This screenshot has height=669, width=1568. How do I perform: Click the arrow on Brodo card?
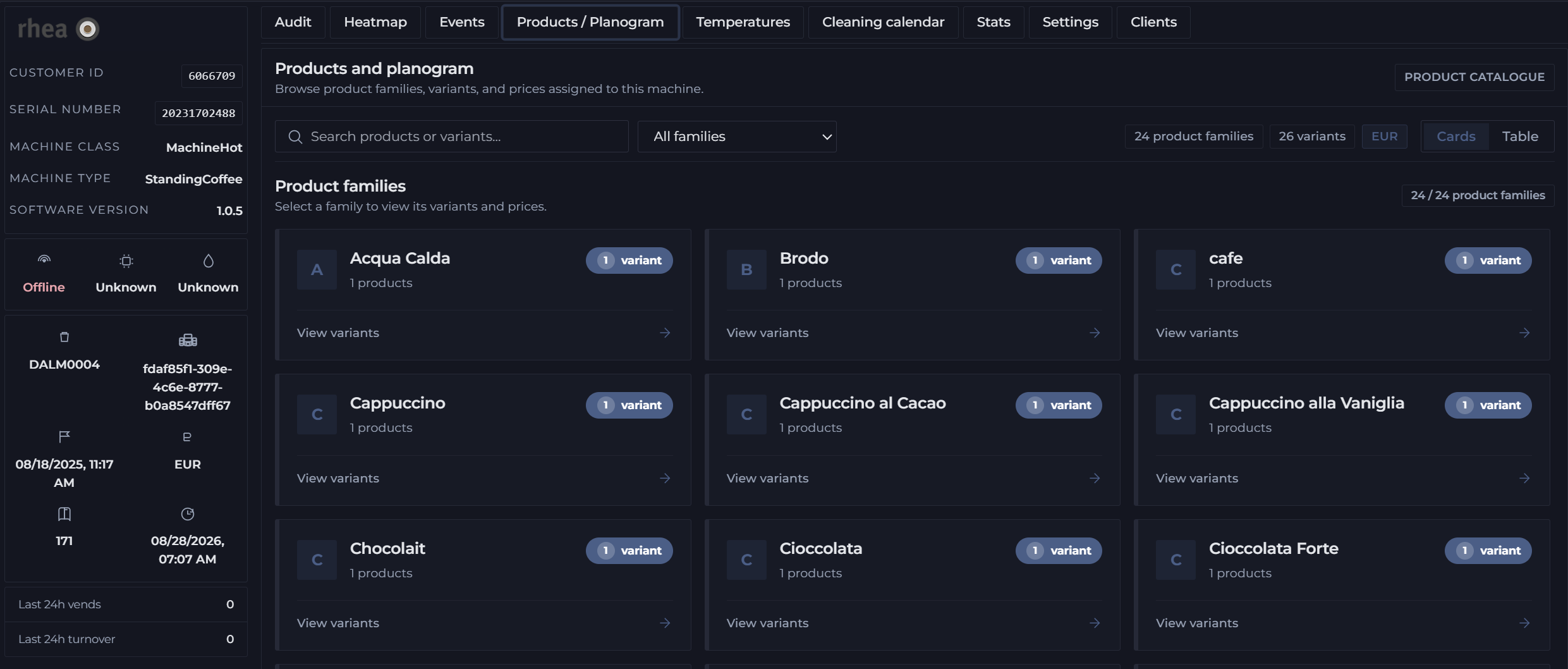coord(1095,333)
